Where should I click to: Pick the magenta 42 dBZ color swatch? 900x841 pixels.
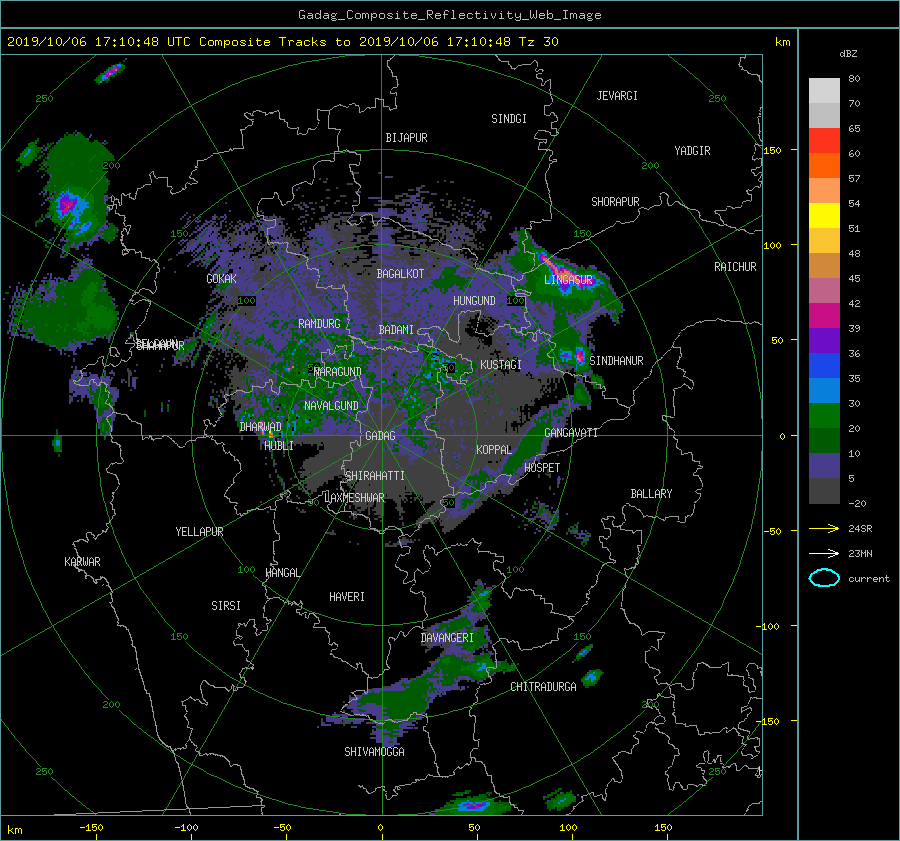click(x=824, y=315)
